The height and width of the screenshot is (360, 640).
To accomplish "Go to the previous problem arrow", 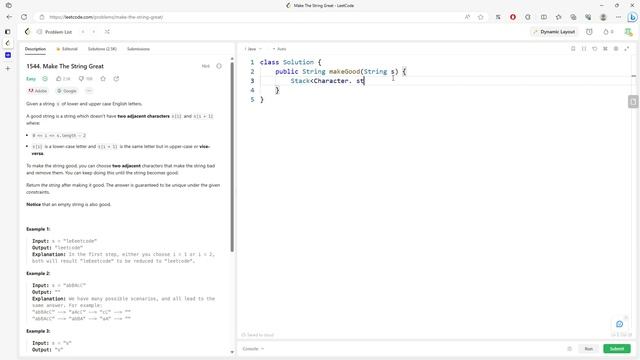I will [x=83, y=31].
